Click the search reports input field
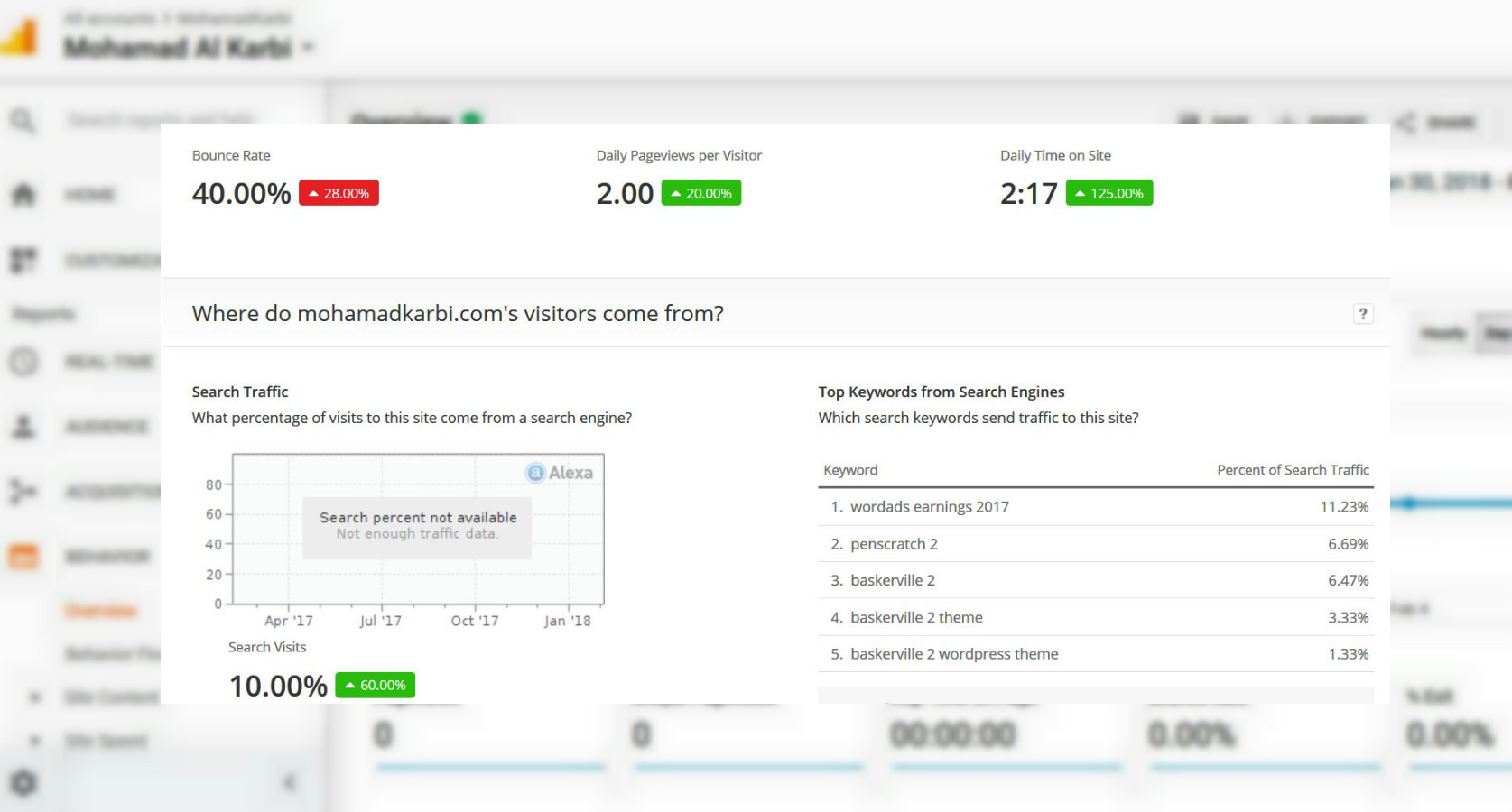Viewport: 1512px width, 812px height. click(158, 118)
